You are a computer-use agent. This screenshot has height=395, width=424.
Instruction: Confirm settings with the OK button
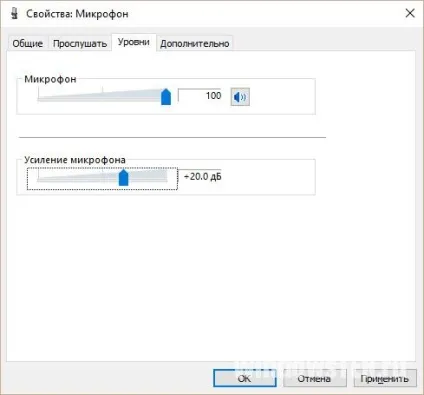pos(245,378)
